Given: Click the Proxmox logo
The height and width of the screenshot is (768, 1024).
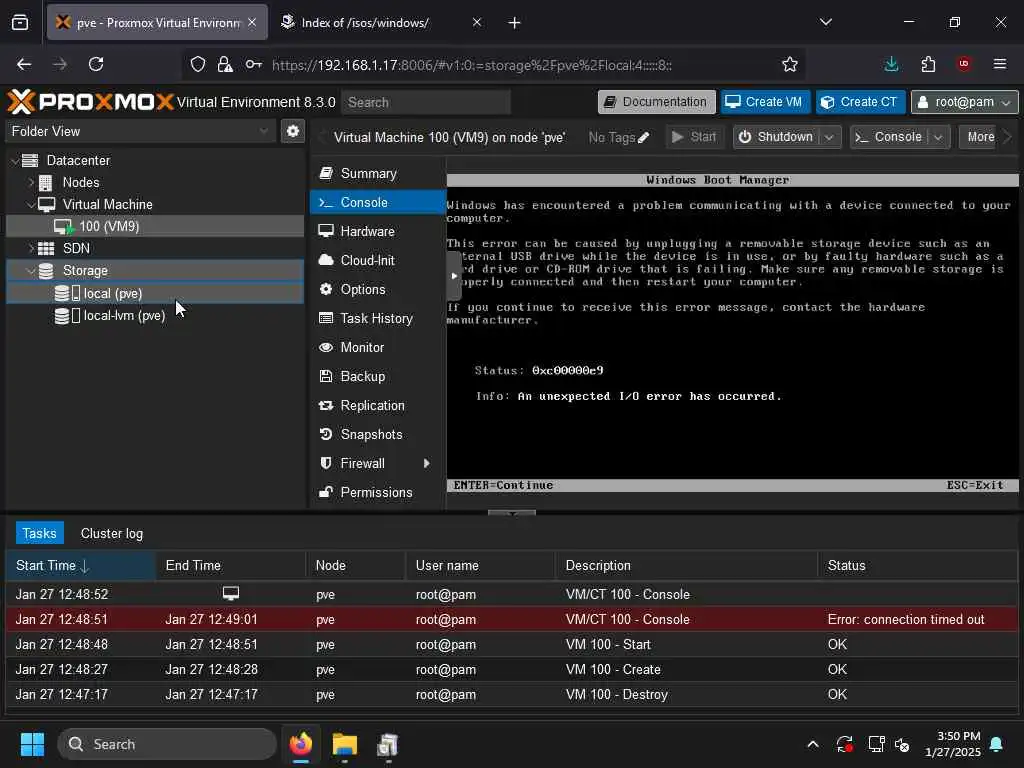Looking at the screenshot, I should [x=90, y=102].
